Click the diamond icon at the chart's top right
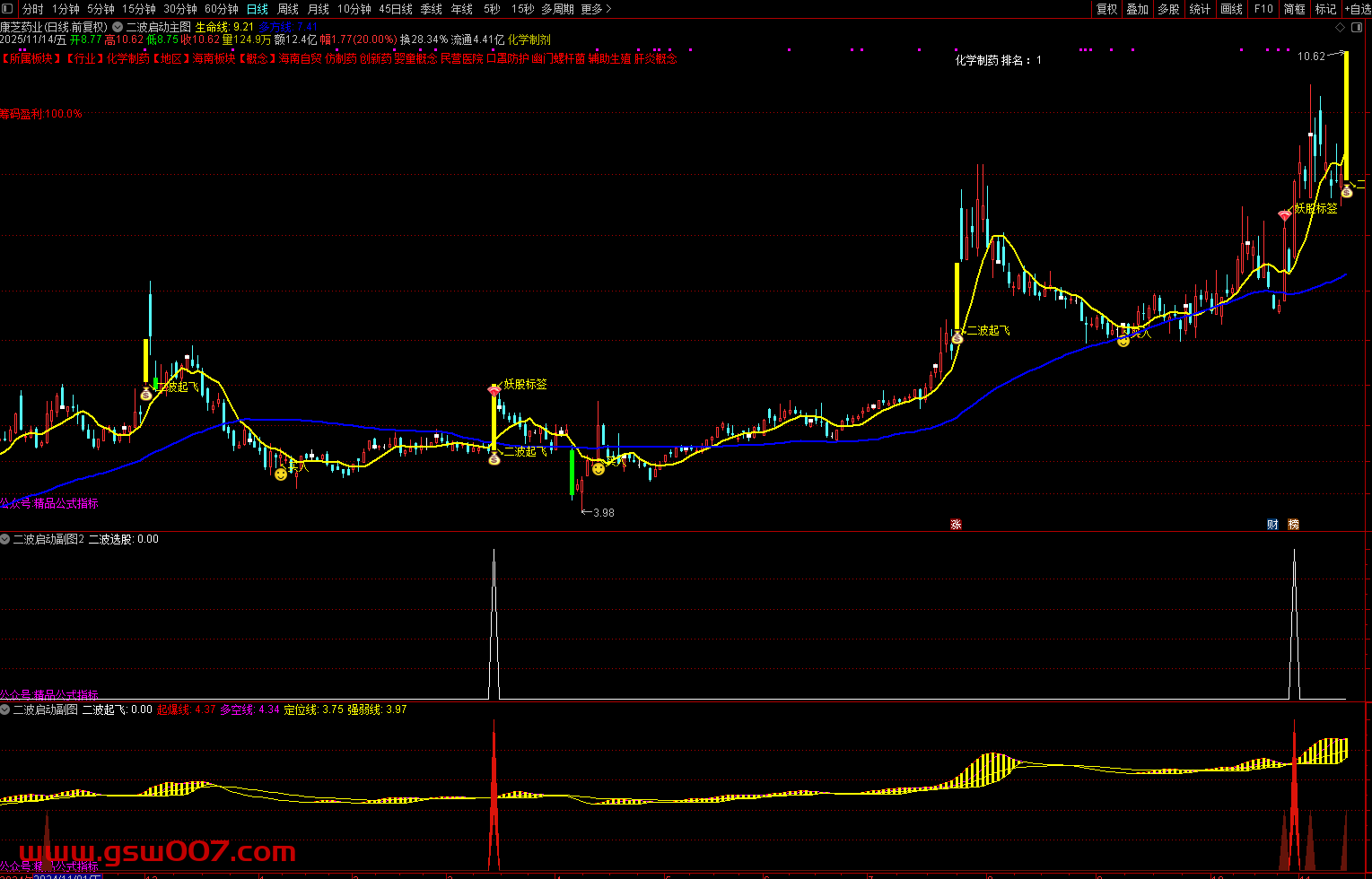This screenshot has width=1372, height=879. click(1341, 28)
